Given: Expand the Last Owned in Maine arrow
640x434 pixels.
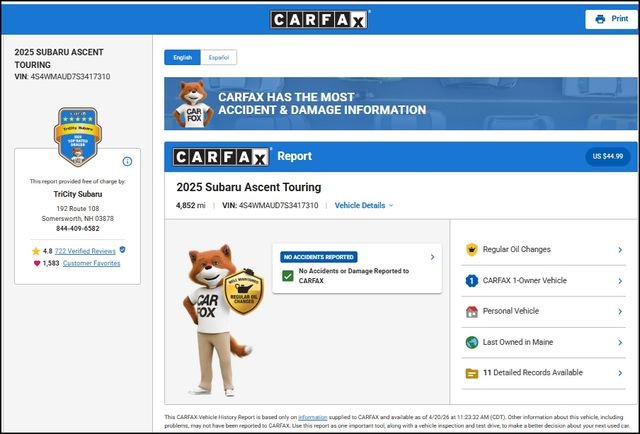Looking at the screenshot, I should [x=621, y=342].
